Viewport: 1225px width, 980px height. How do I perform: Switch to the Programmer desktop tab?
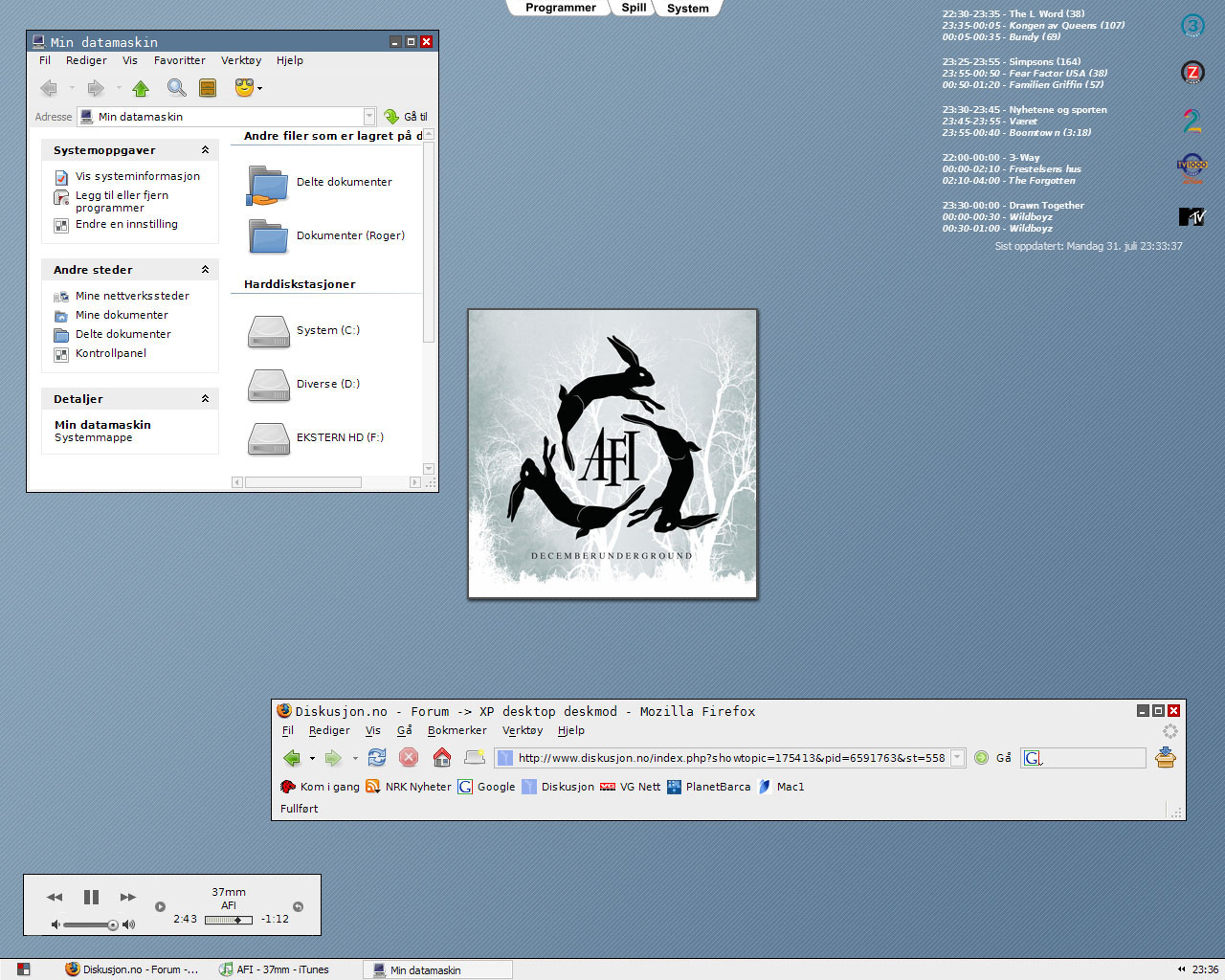(561, 8)
